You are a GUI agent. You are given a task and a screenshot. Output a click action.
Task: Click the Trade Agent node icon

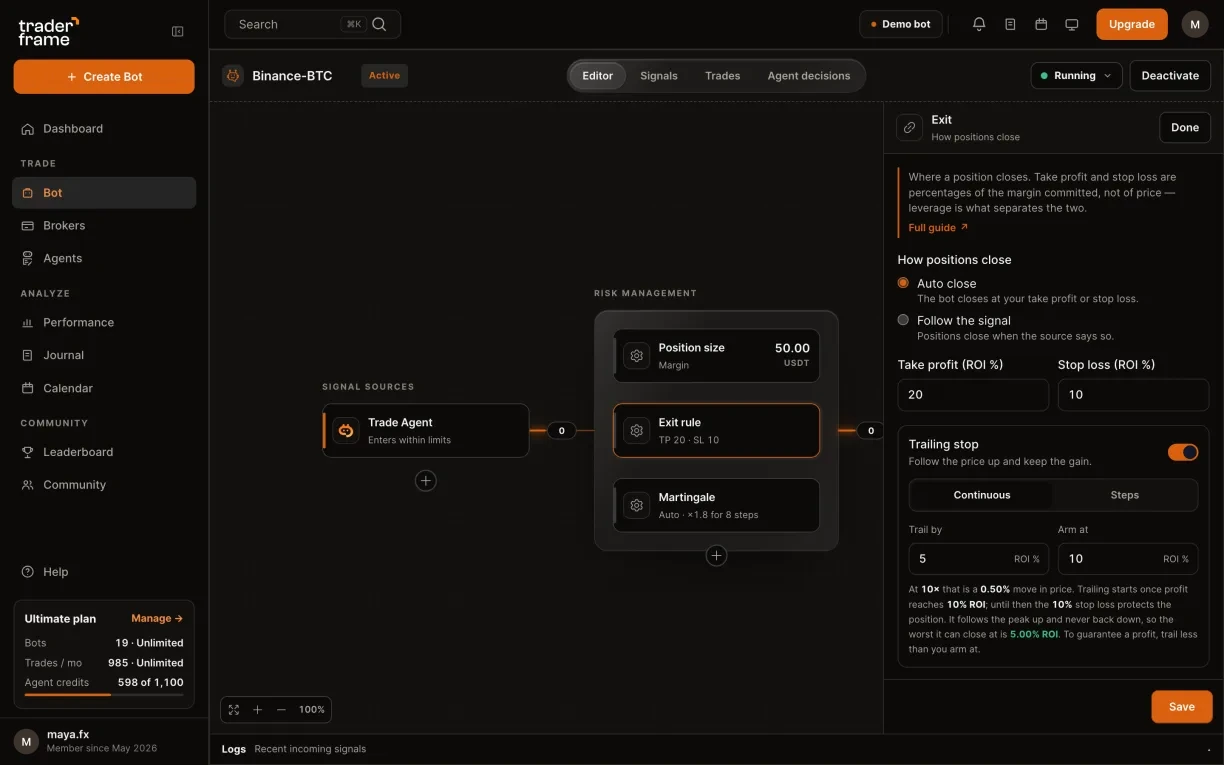[x=346, y=430]
